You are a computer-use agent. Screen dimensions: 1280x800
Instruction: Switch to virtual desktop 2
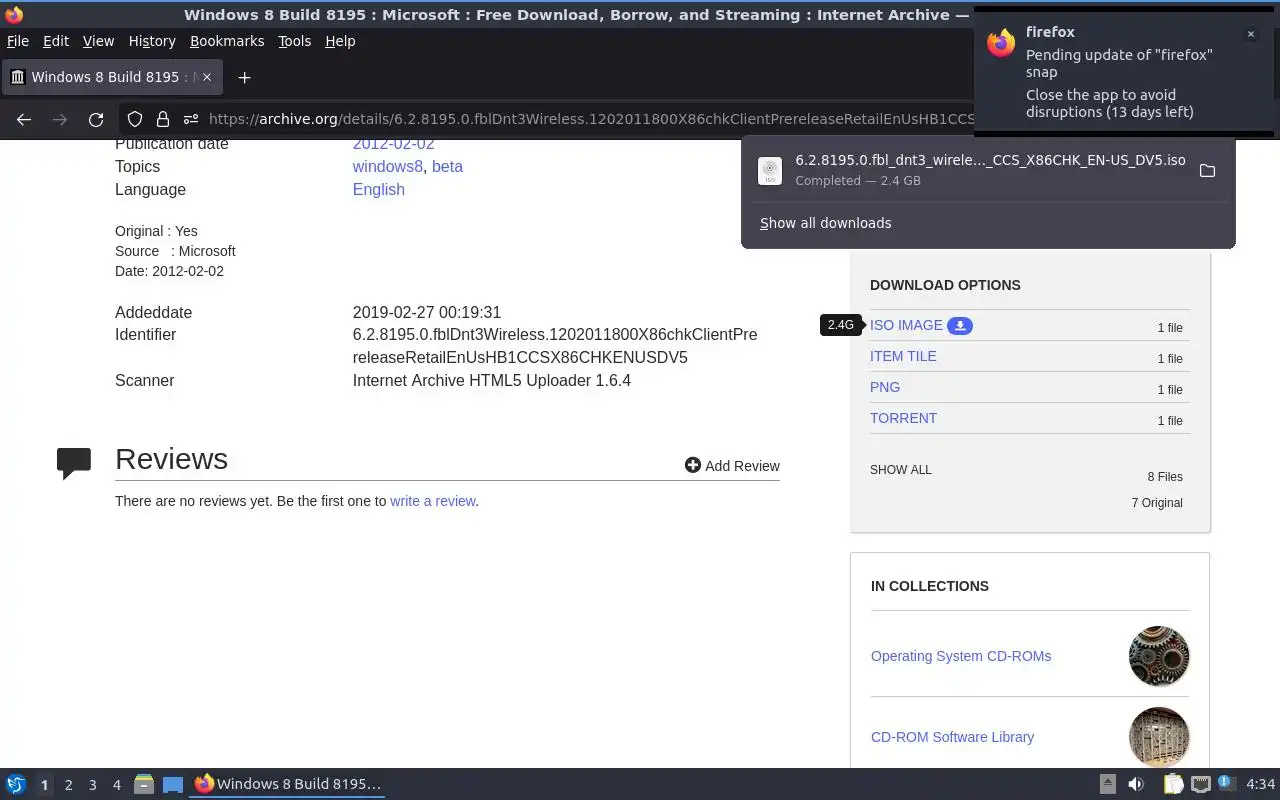[68, 785]
